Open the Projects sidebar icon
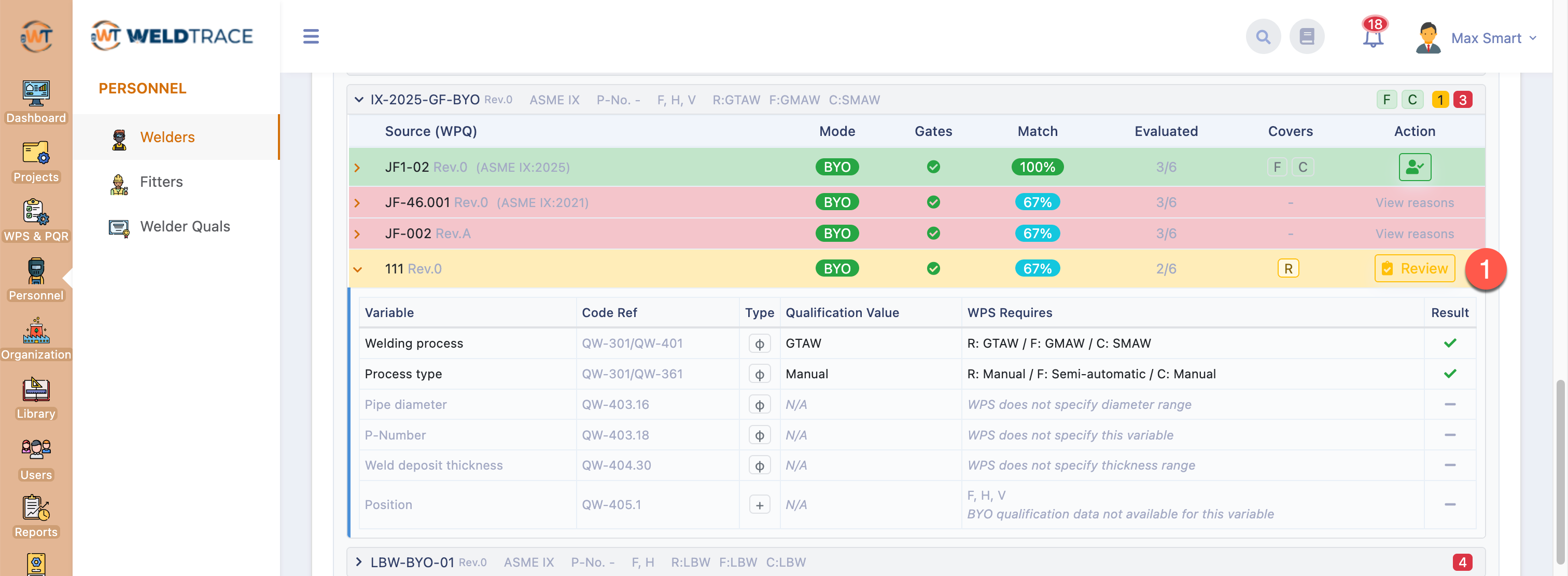Screen dimensions: 1568x576 (x=36, y=161)
